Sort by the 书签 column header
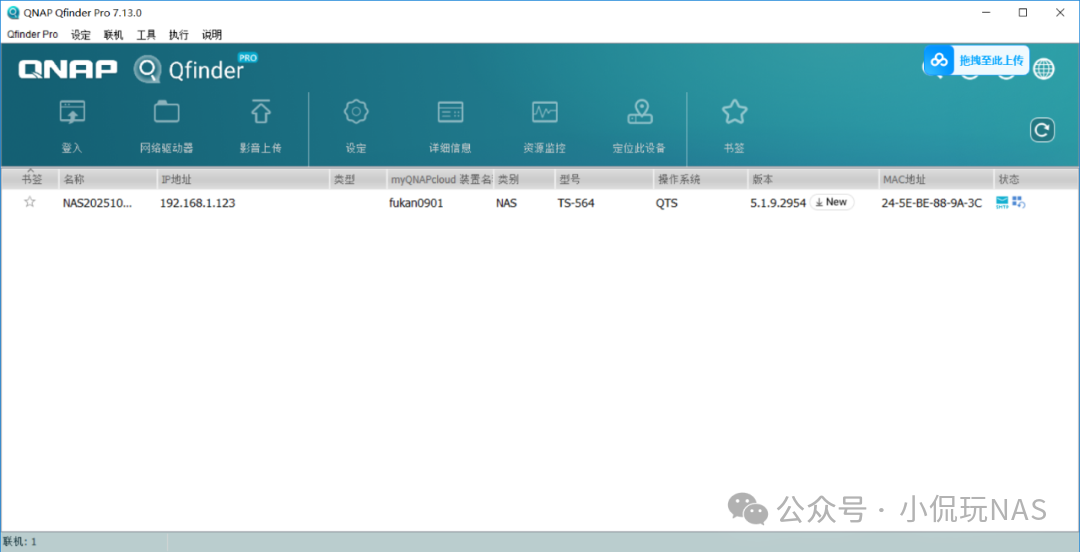The image size is (1080, 552). 30,179
